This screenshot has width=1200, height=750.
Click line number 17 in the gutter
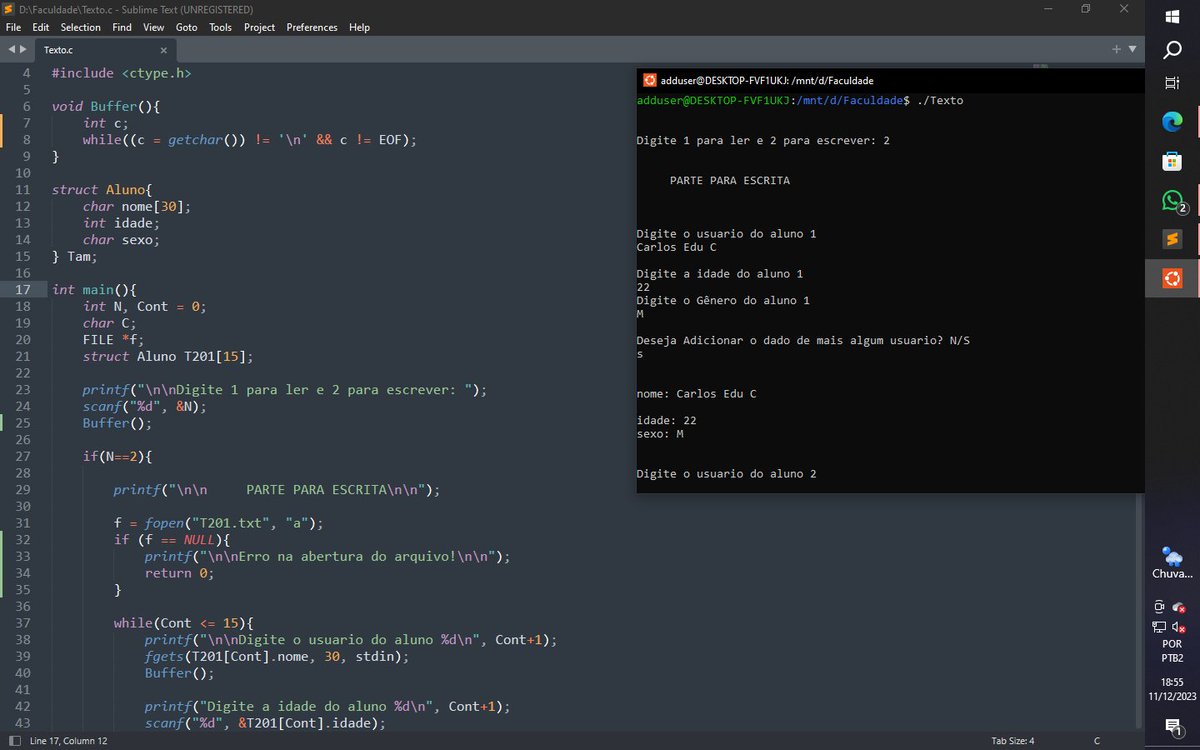coord(23,289)
